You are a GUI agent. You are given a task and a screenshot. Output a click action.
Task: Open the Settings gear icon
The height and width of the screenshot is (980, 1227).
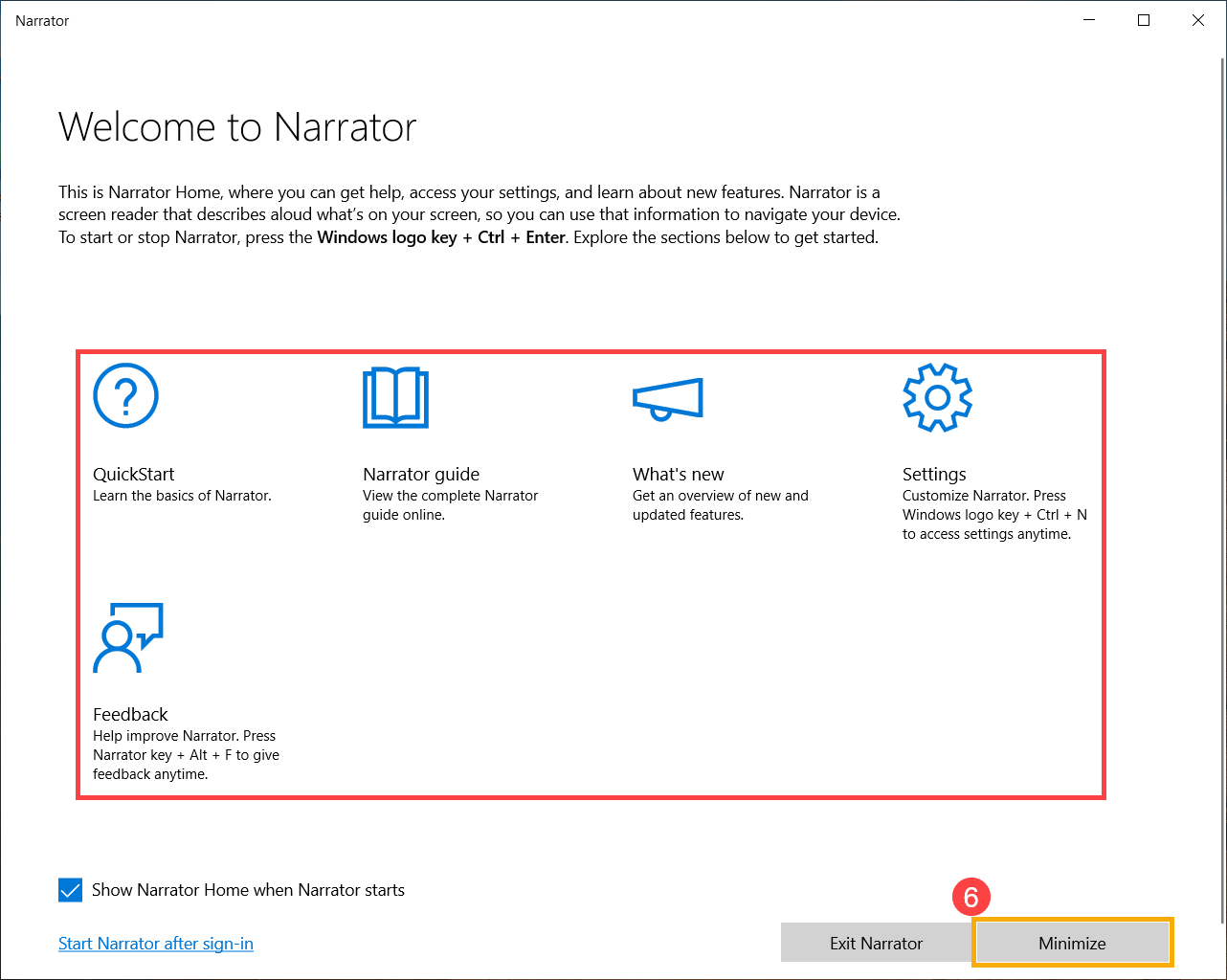937,397
